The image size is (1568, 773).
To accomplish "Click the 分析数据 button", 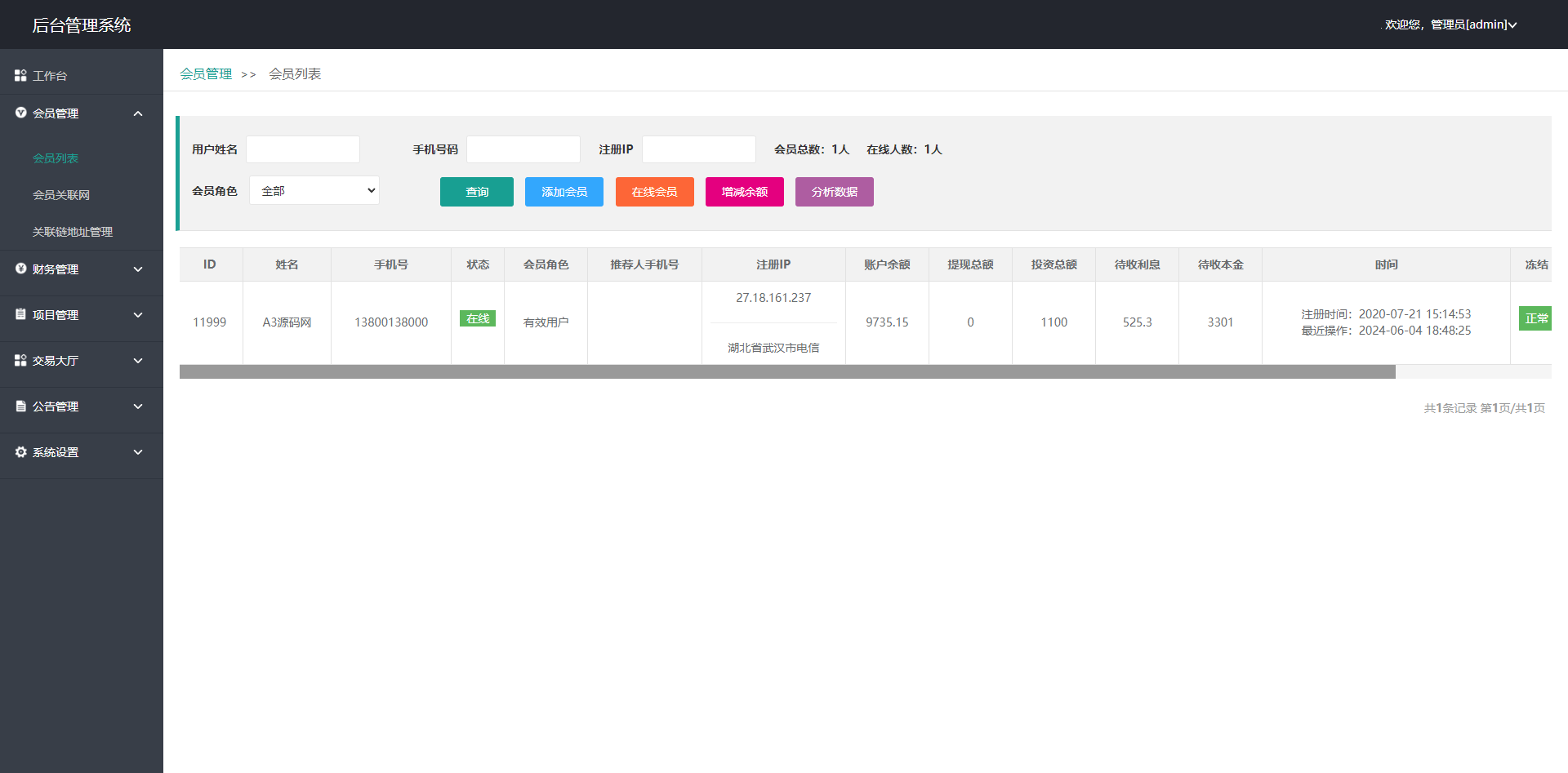I will [835, 192].
